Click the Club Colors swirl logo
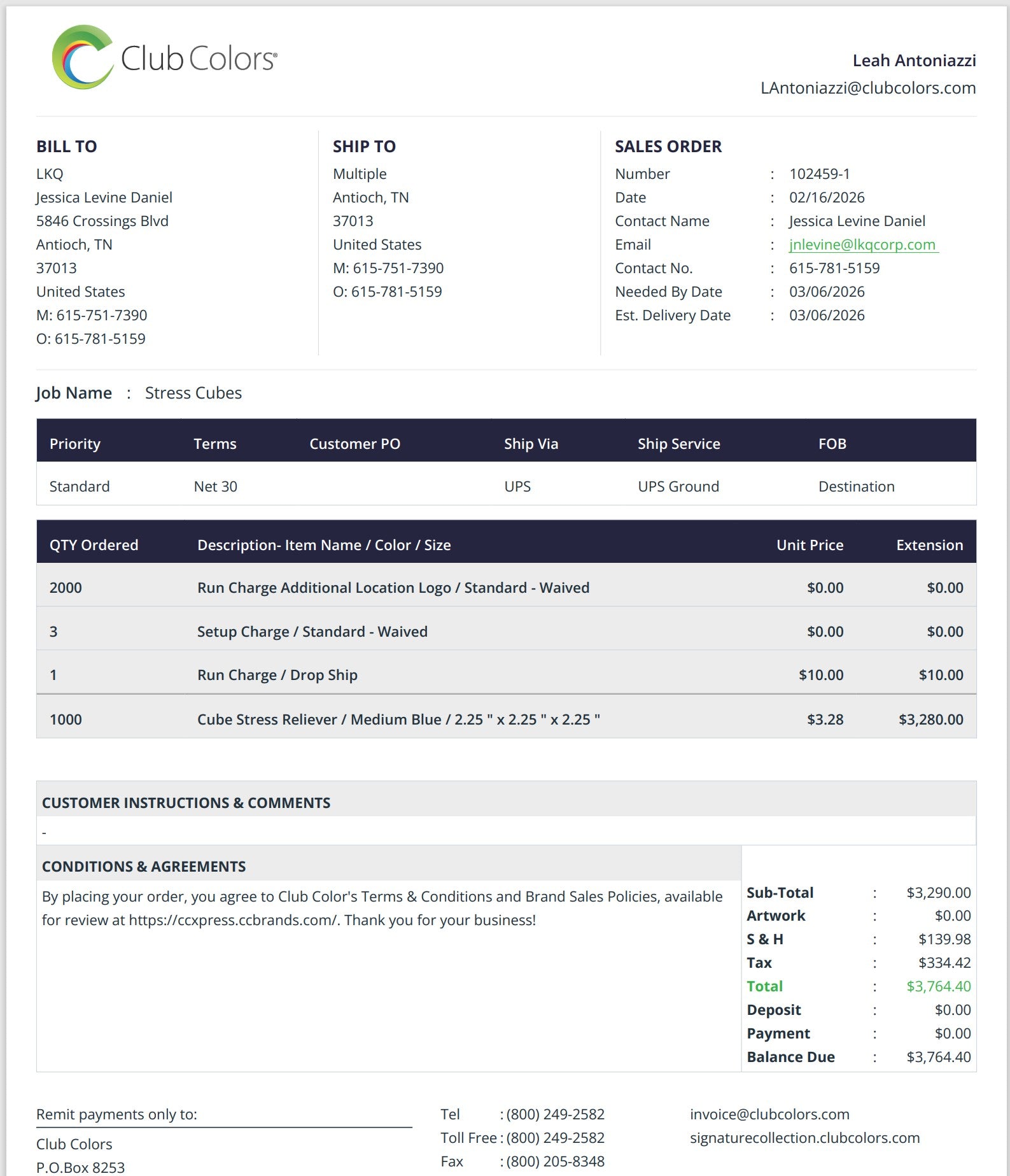Screen dimensions: 1010x1176 (x=83, y=57)
